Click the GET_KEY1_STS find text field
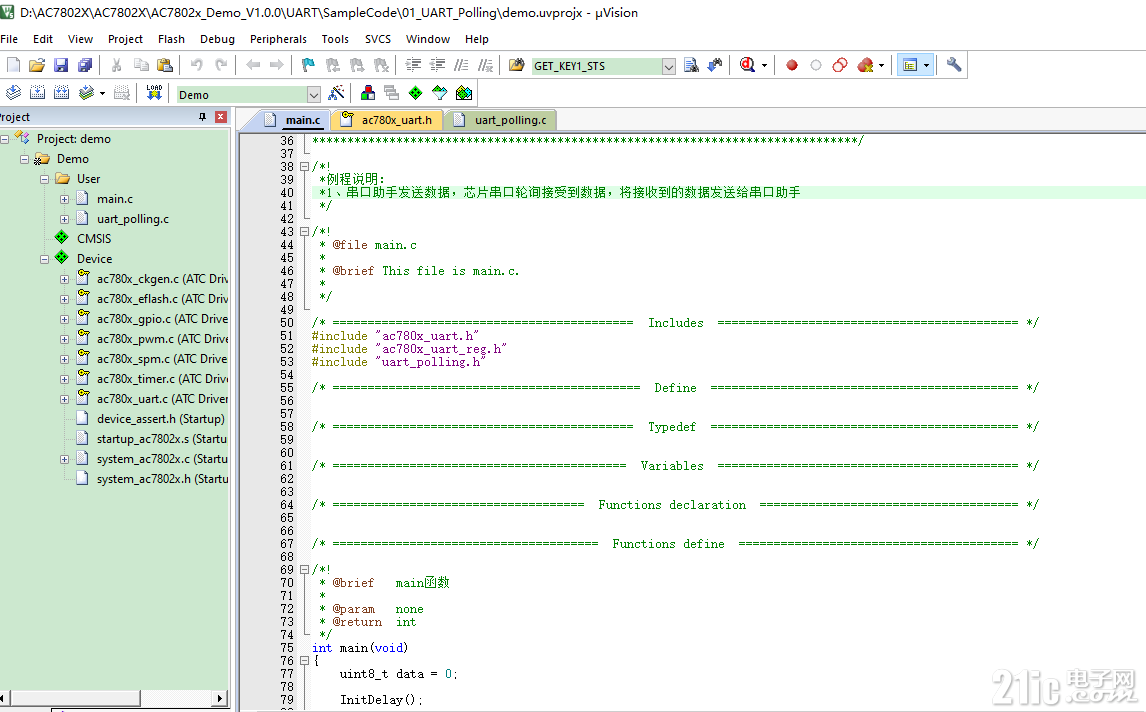 (x=596, y=67)
